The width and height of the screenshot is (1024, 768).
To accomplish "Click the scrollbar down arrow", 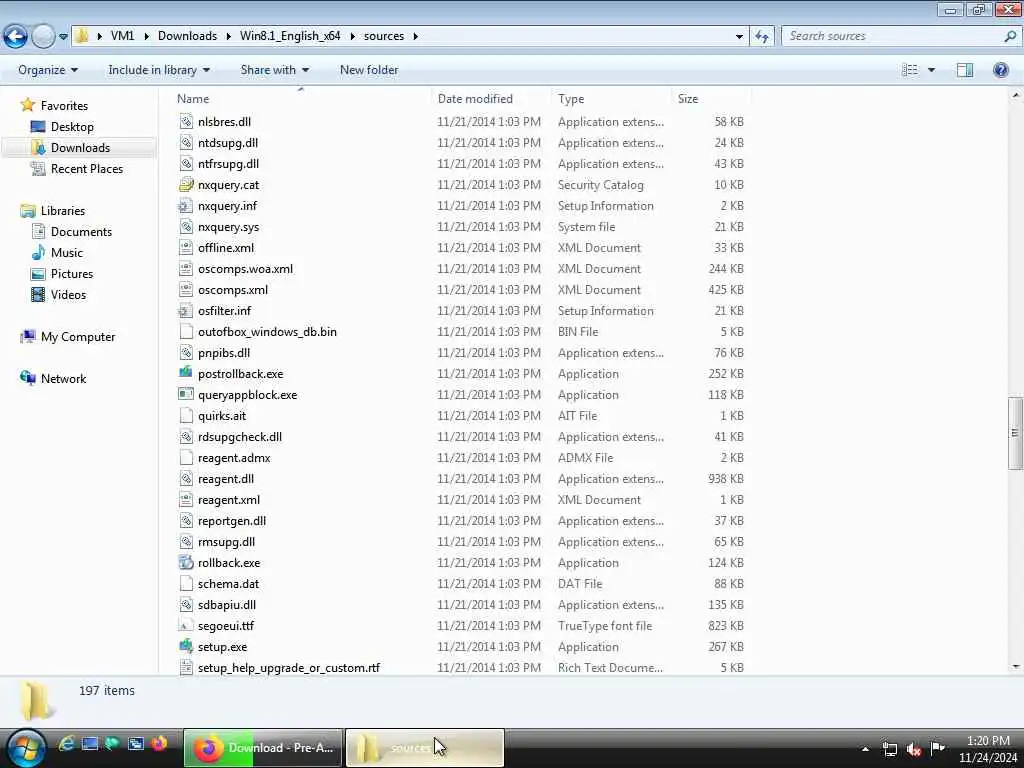I will point(1016,667).
